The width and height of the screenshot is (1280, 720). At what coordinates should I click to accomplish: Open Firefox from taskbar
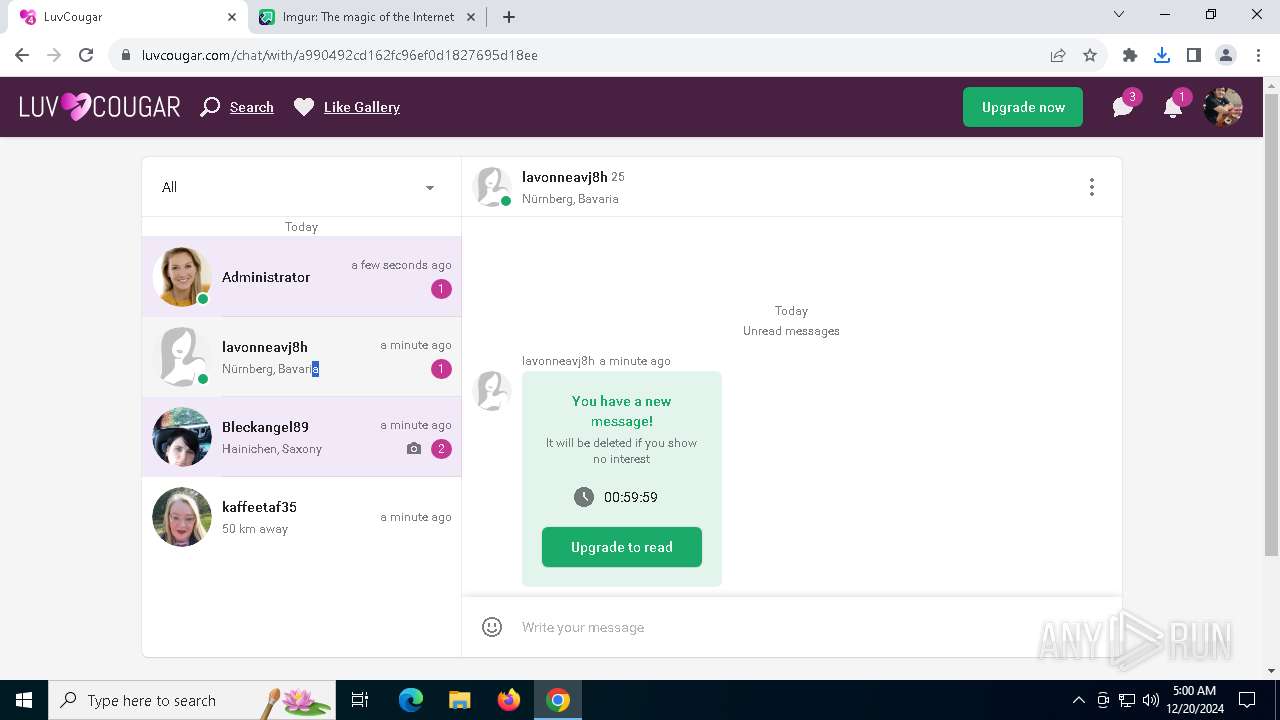coord(509,700)
